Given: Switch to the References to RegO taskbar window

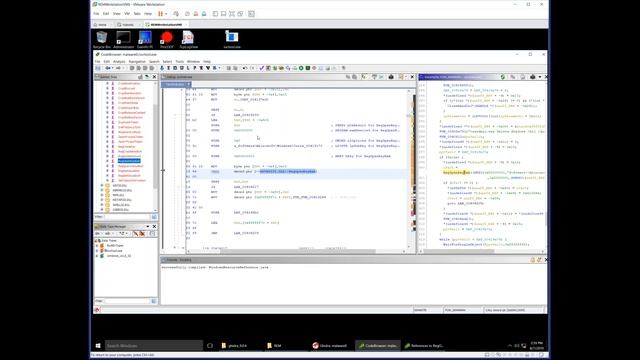Looking at the screenshot, I should point(424,346).
